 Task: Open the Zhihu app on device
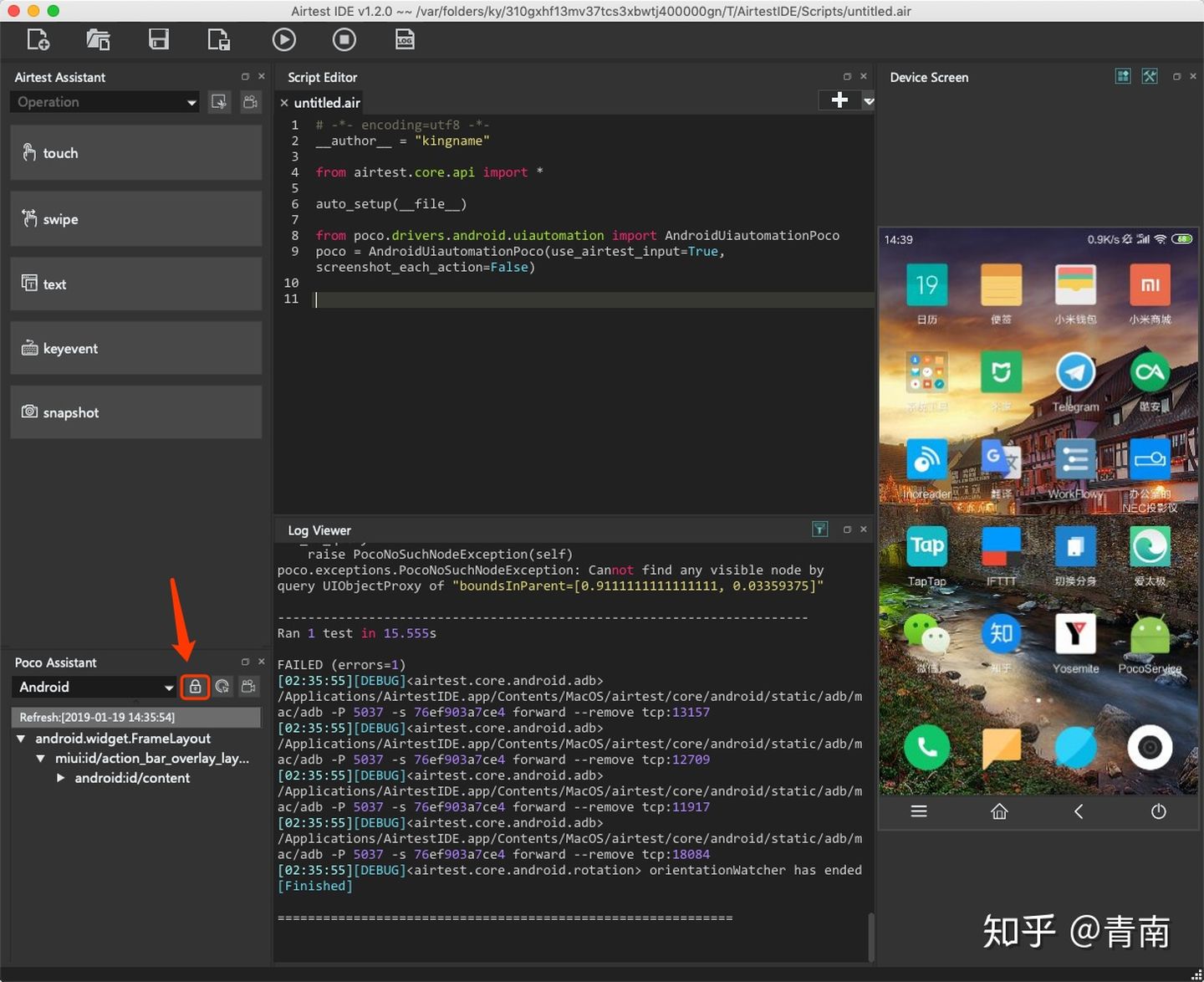pos(1001,633)
